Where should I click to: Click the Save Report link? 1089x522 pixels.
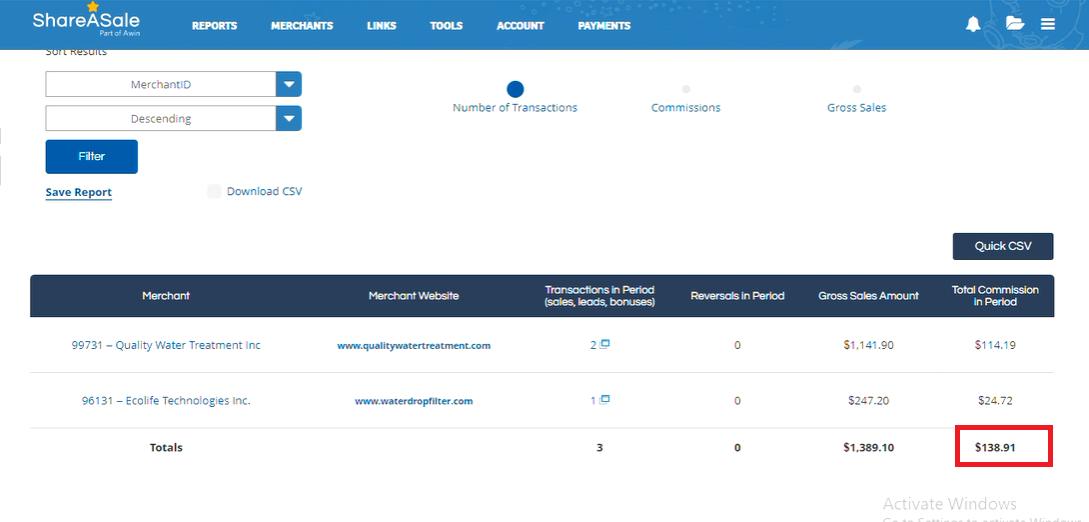click(x=78, y=192)
